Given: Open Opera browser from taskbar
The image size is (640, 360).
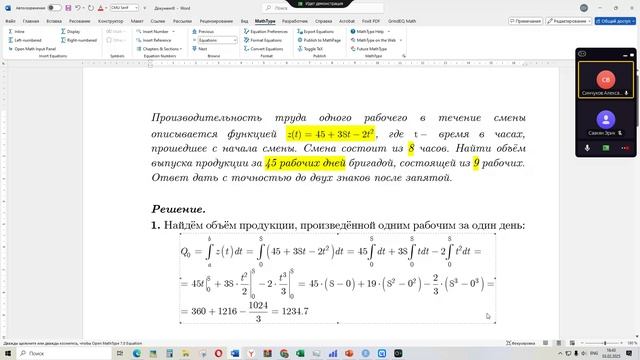Looking at the screenshot, I should 218,353.
